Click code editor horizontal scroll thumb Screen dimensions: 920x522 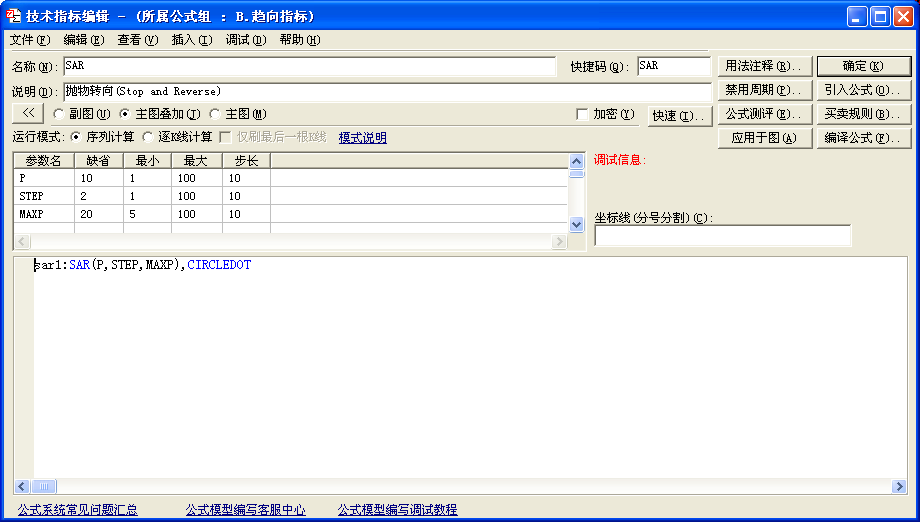tap(43, 486)
